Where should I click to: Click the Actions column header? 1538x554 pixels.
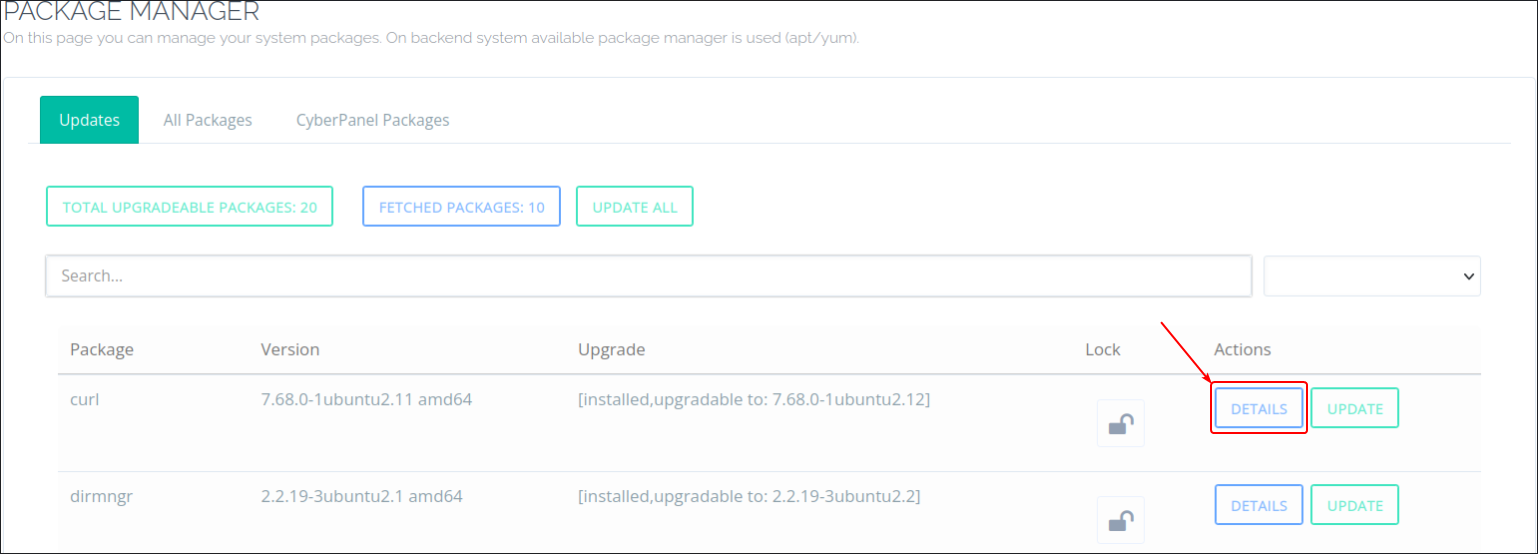[1243, 349]
